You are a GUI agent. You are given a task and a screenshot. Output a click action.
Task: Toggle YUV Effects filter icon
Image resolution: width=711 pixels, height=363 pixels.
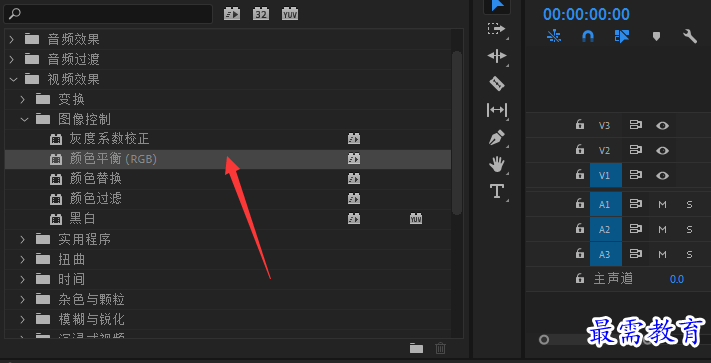(290, 14)
